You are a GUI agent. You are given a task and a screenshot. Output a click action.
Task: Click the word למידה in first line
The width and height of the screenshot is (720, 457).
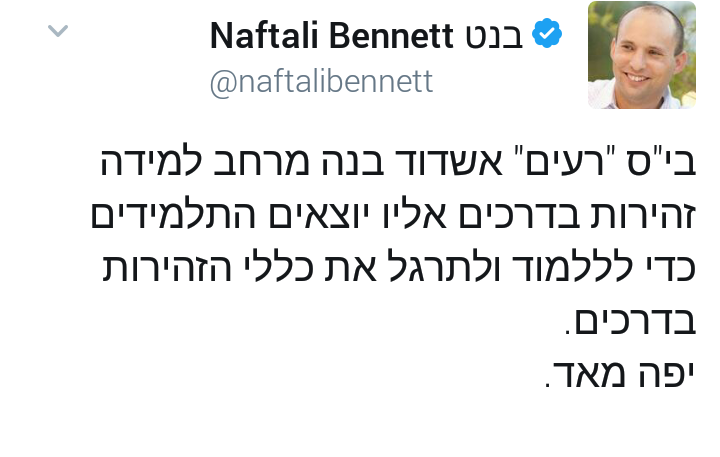(x=151, y=159)
